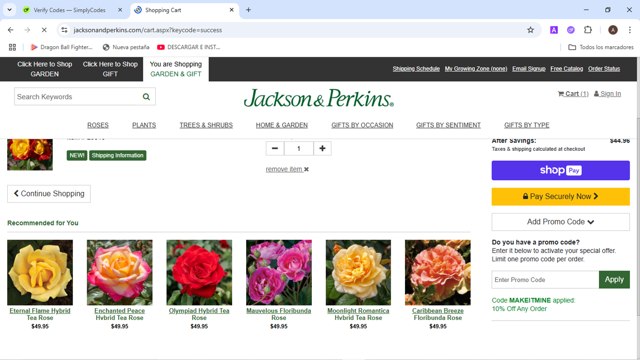The width and height of the screenshot is (640, 360).
Task: Open the site information icon in address bar
Action: [x=64, y=30]
